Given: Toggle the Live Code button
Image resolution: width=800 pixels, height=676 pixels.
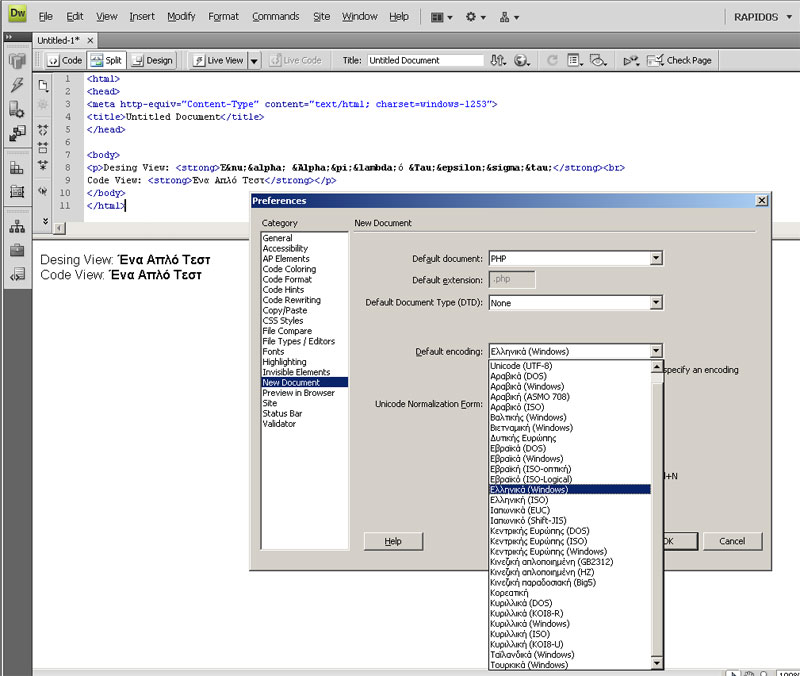Looking at the screenshot, I should pyautogui.click(x=296, y=61).
